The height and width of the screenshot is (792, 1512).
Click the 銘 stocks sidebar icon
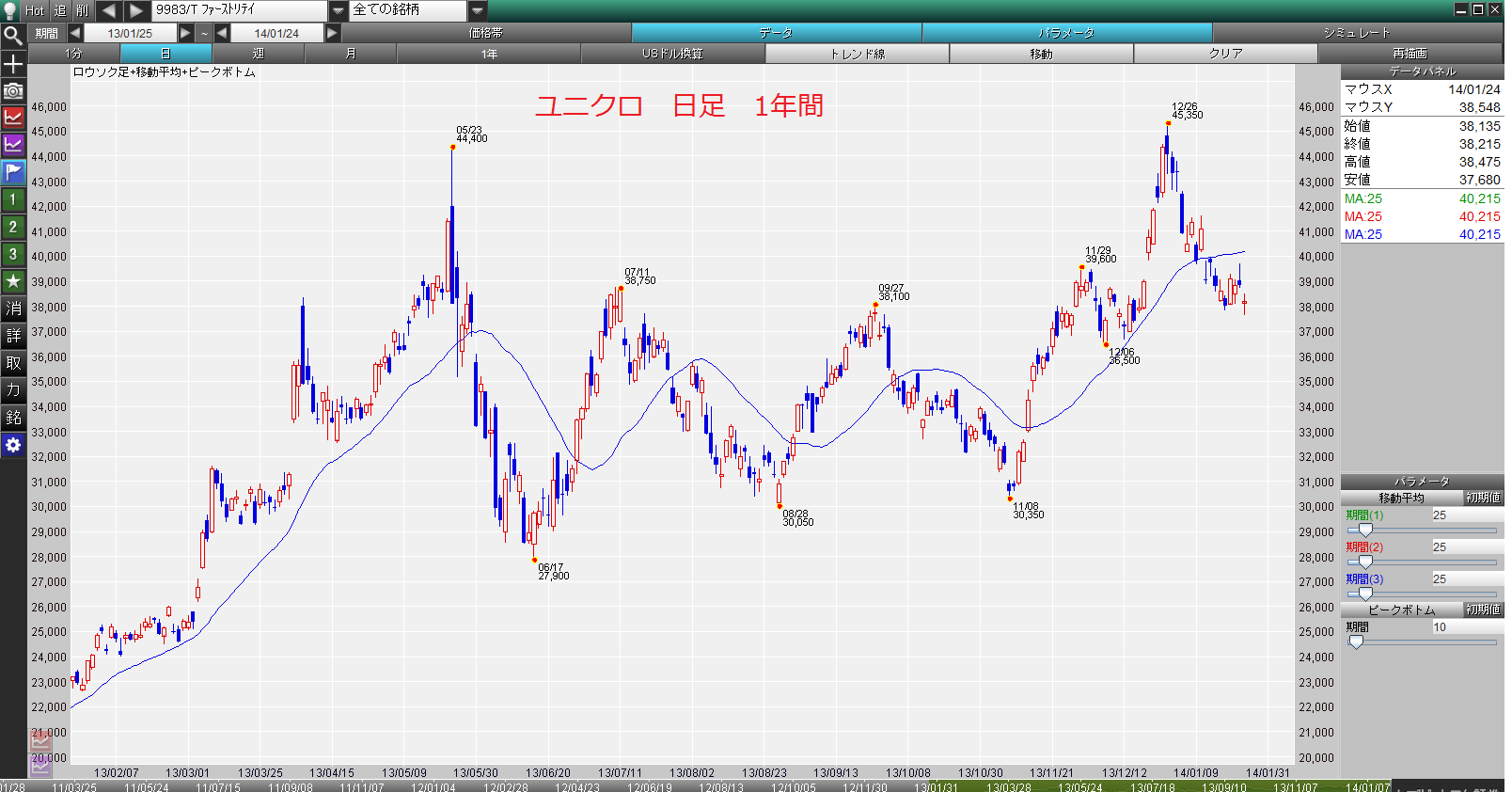[x=13, y=418]
